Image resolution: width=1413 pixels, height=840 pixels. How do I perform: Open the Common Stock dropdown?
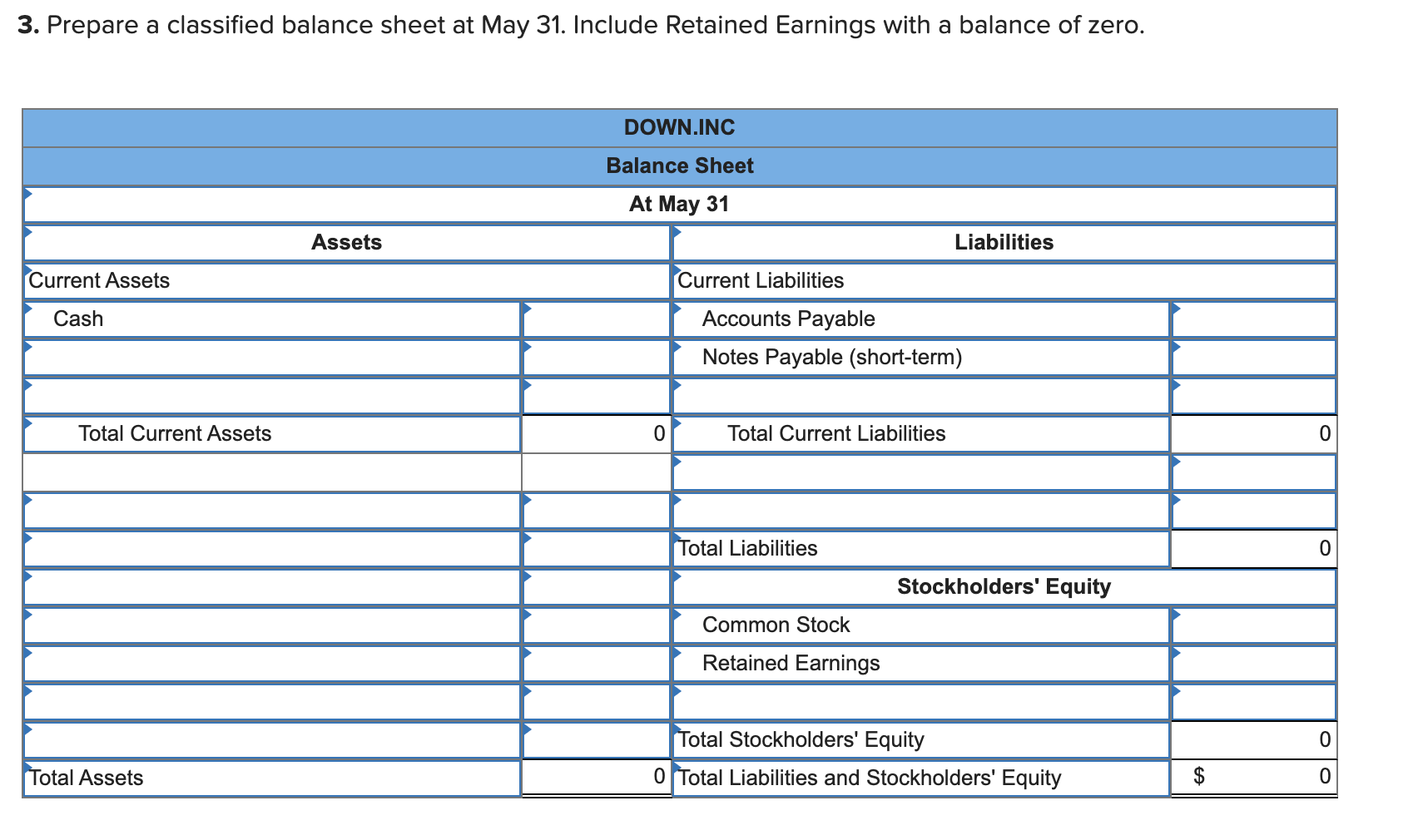pos(920,625)
